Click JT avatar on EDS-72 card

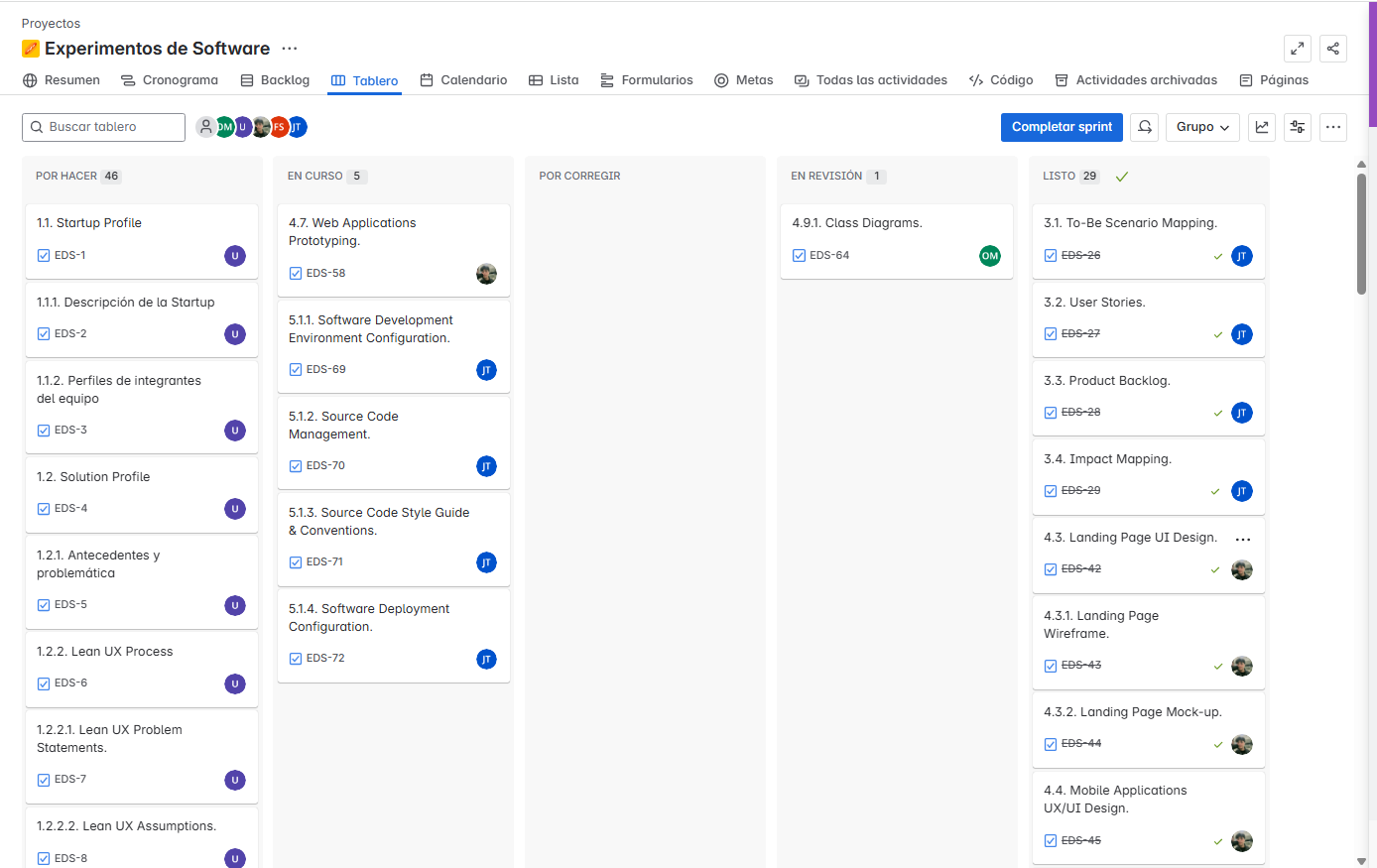tap(486, 660)
